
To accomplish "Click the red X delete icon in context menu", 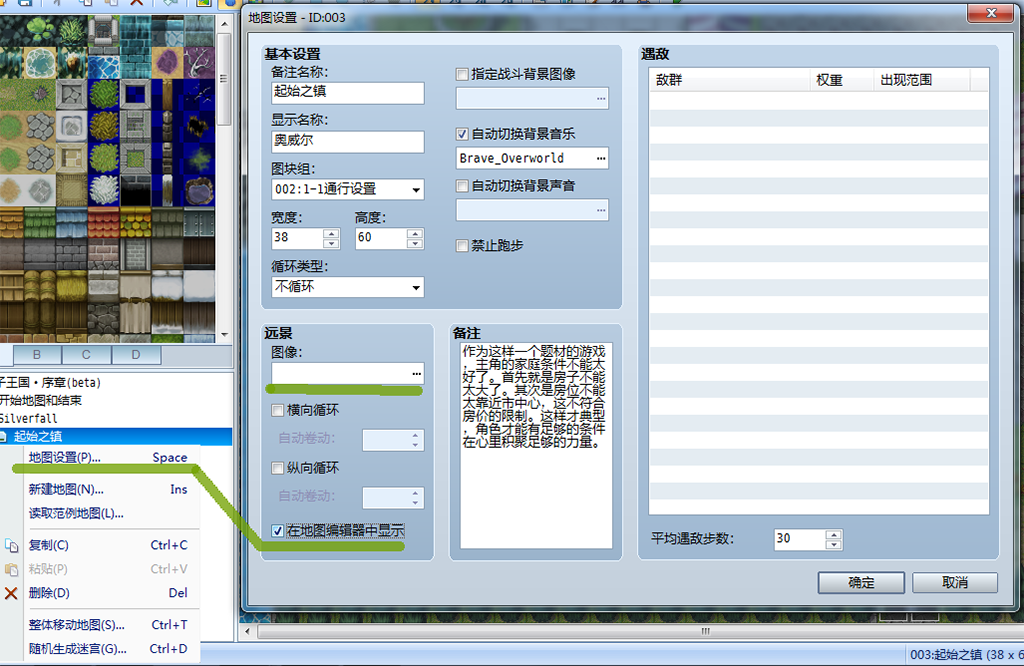I will tap(11, 593).
